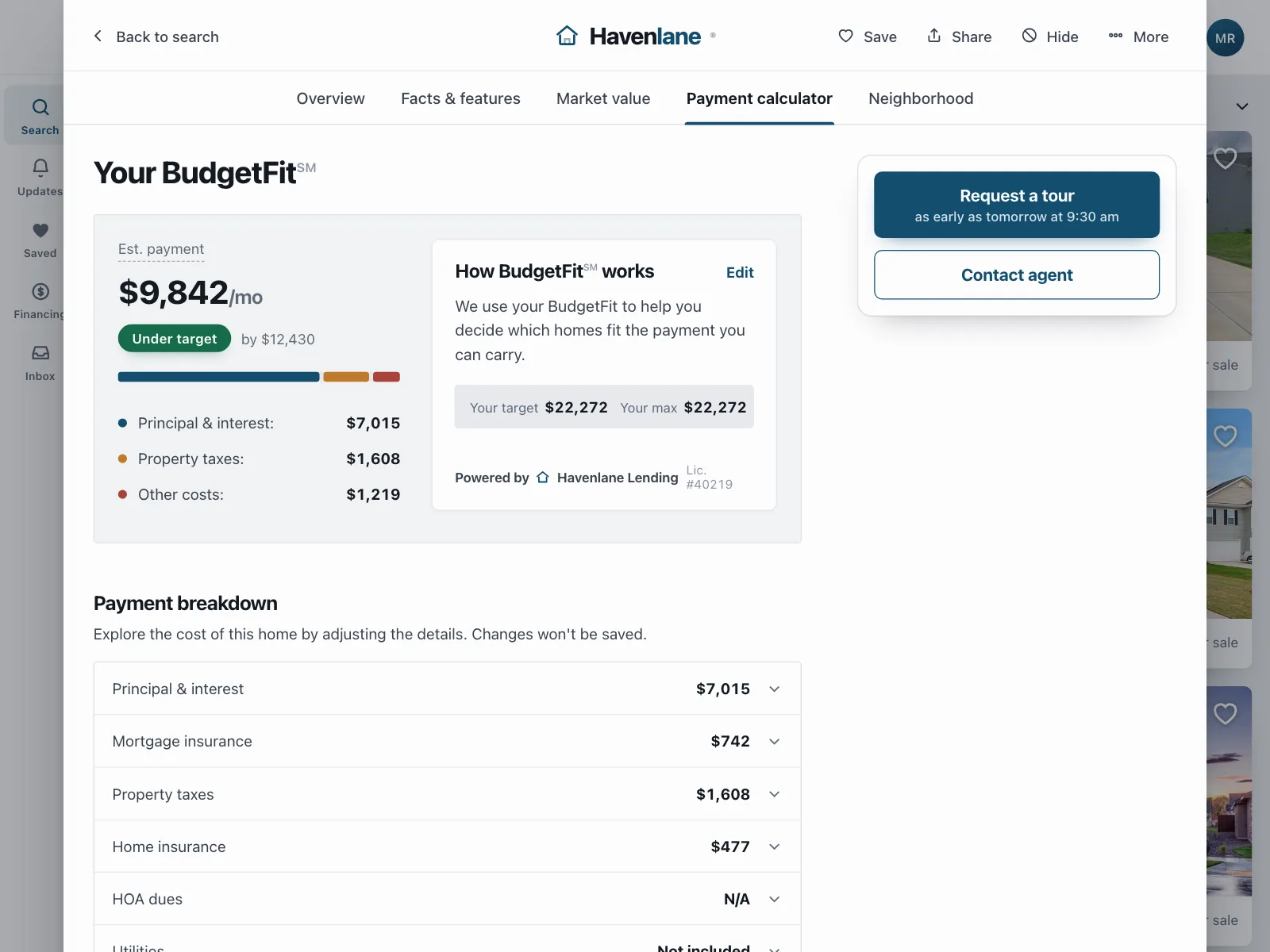Favorite the third listing card heart
1270x952 pixels.
pos(1225,714)
